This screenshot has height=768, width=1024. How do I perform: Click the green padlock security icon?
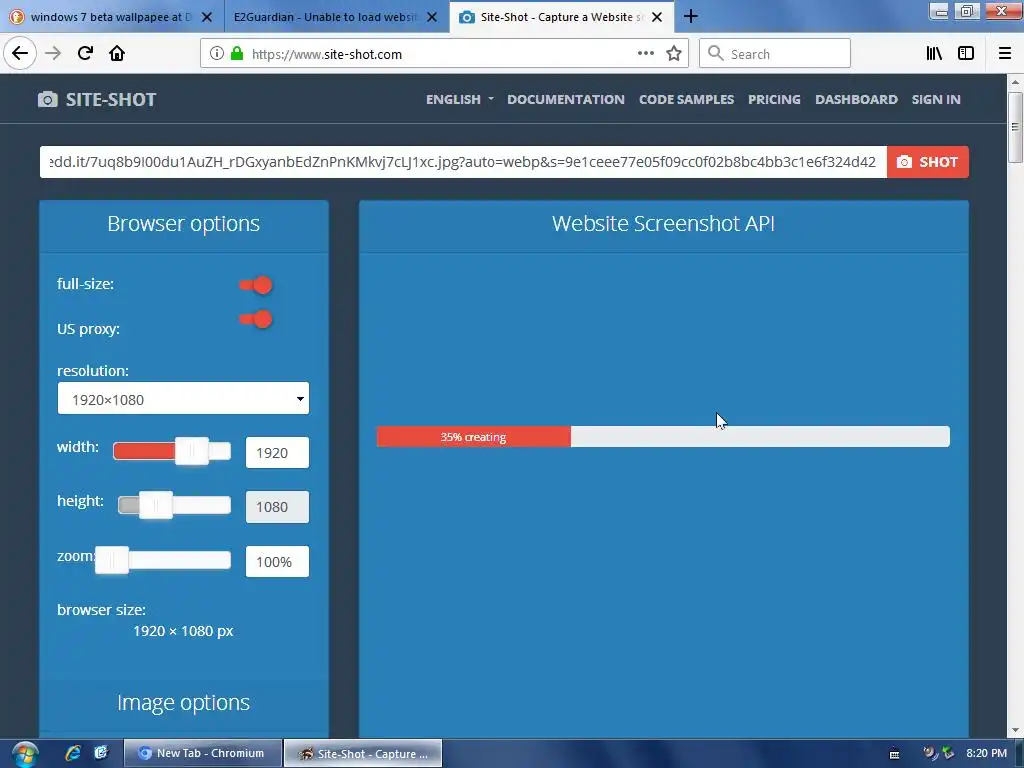237,54
